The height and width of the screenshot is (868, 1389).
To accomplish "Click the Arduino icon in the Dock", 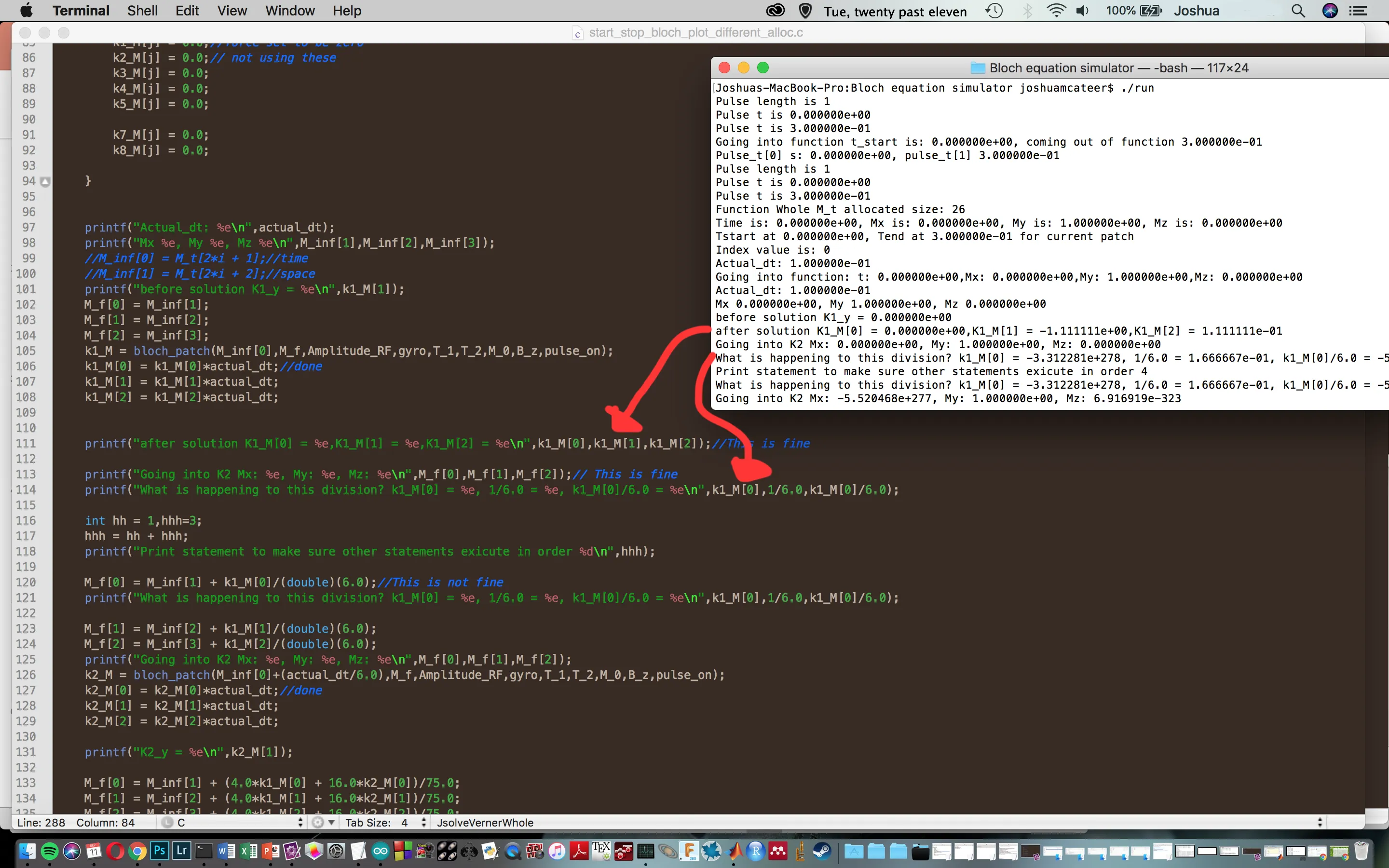I will [381, 851].
